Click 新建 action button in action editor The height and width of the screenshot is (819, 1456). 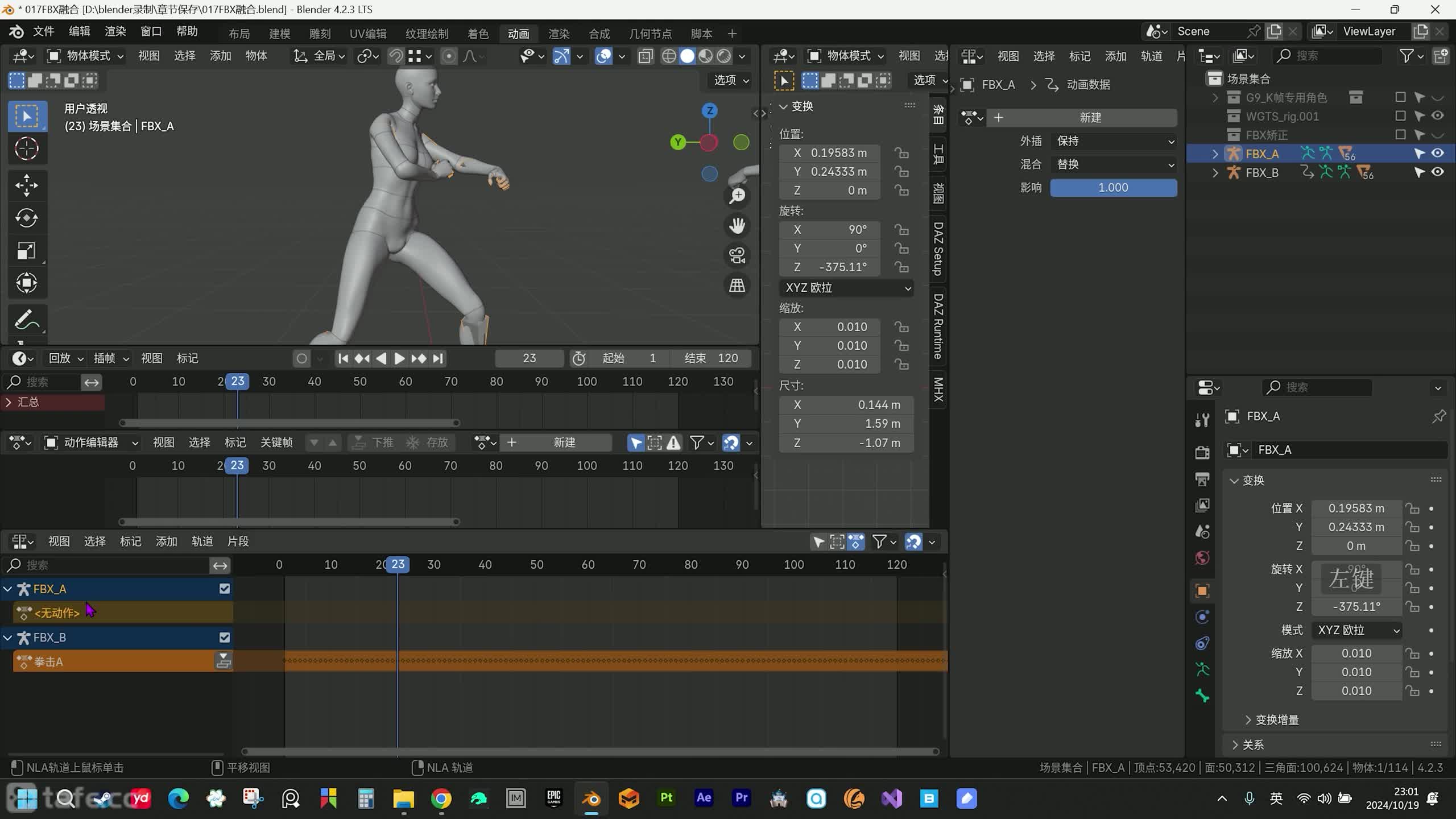coord(556,442)
